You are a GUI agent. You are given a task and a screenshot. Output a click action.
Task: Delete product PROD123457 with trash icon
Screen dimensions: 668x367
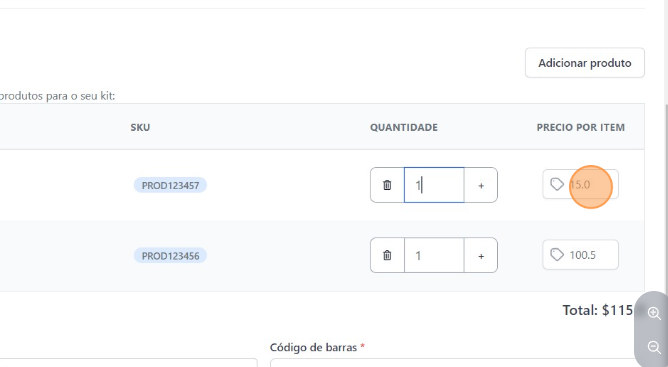pos(387,185)
